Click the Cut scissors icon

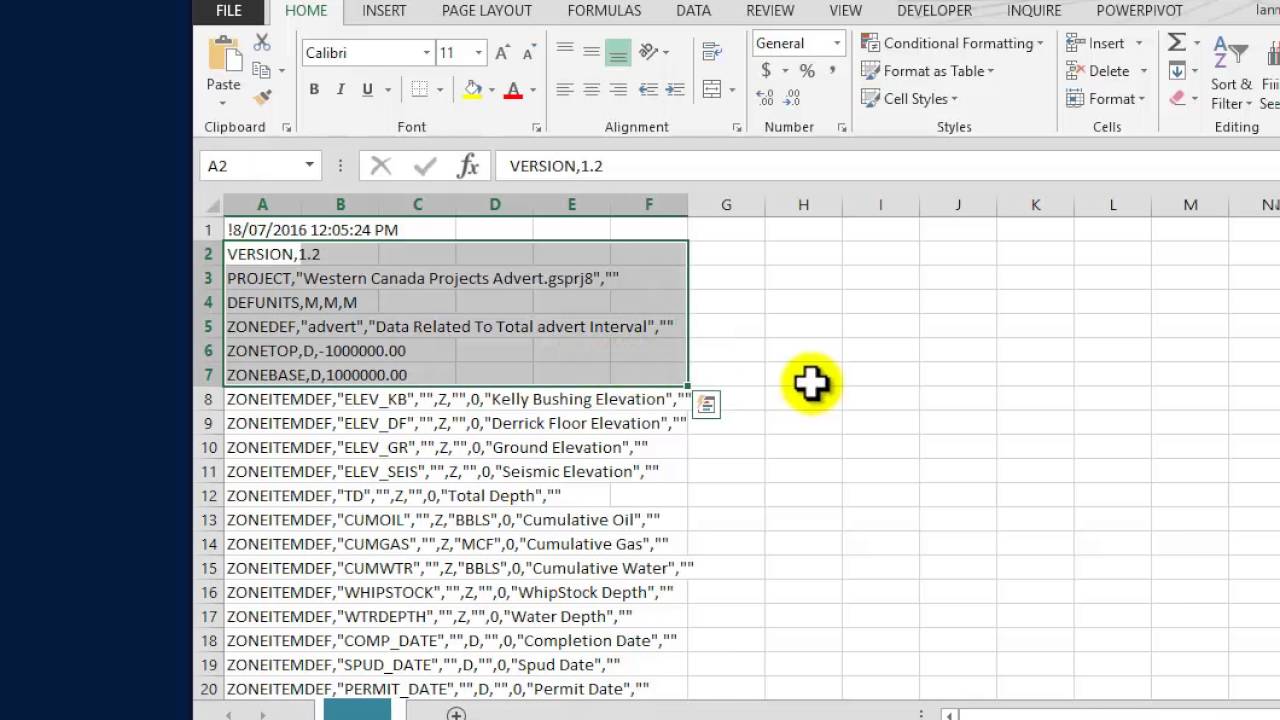(x=262, y=43)
